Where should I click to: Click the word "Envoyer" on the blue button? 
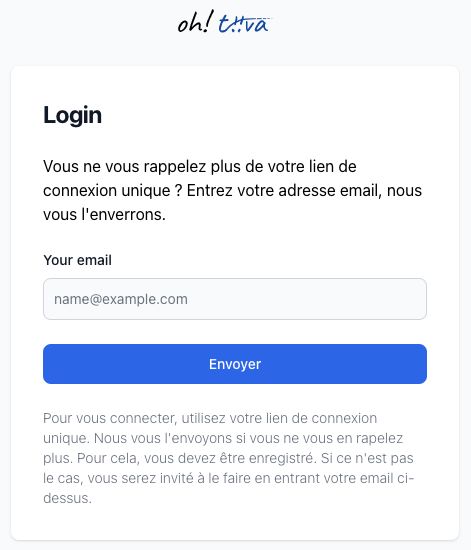click(x=235, y=364)
